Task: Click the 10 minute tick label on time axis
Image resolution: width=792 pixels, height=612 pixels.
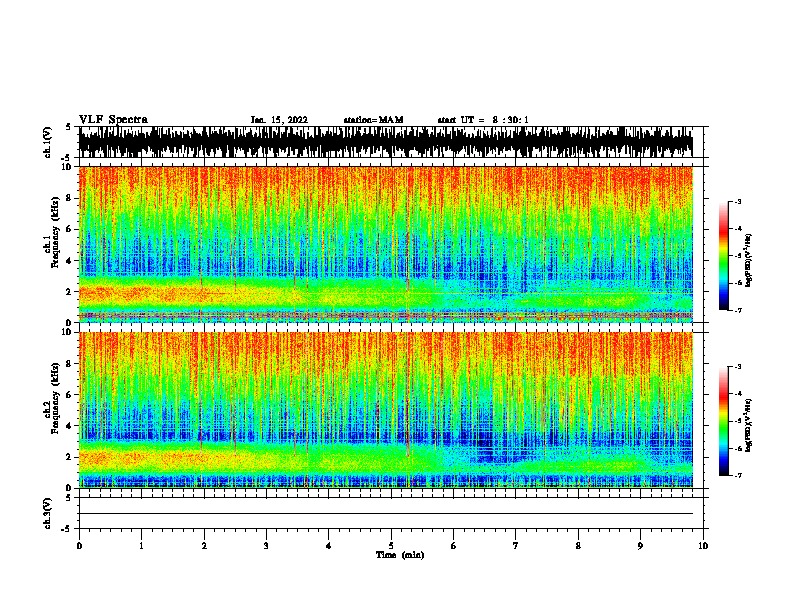Action: pos(703,546)
